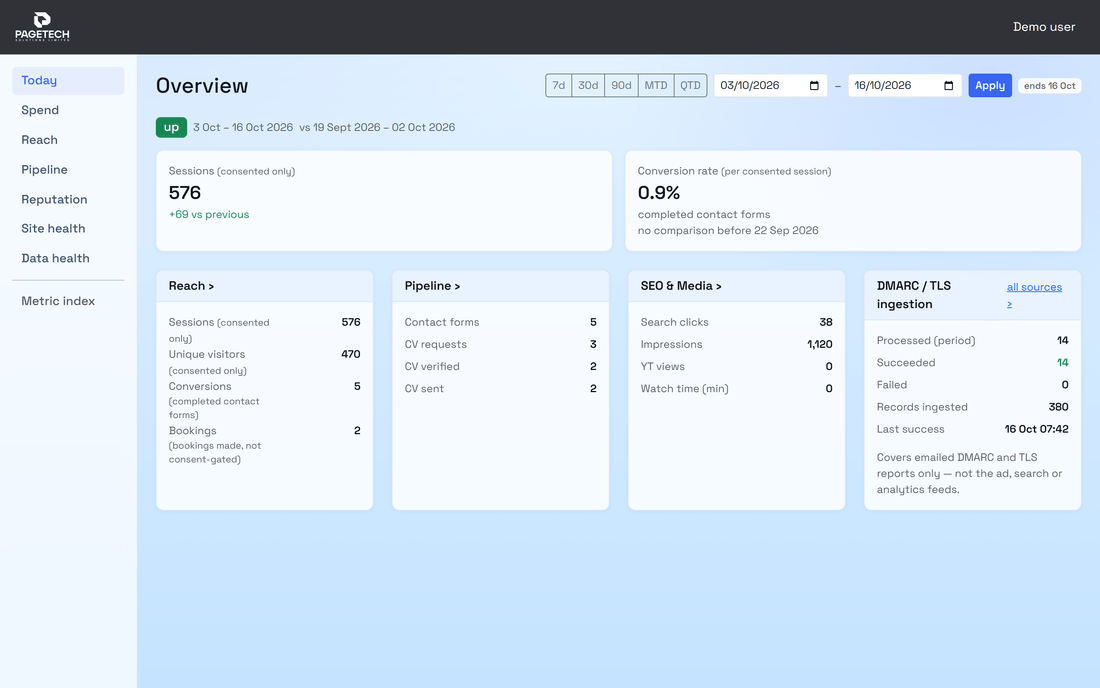Click the period comparison date text
Viewport: 1100px width, 688px height.
(324, 127)
